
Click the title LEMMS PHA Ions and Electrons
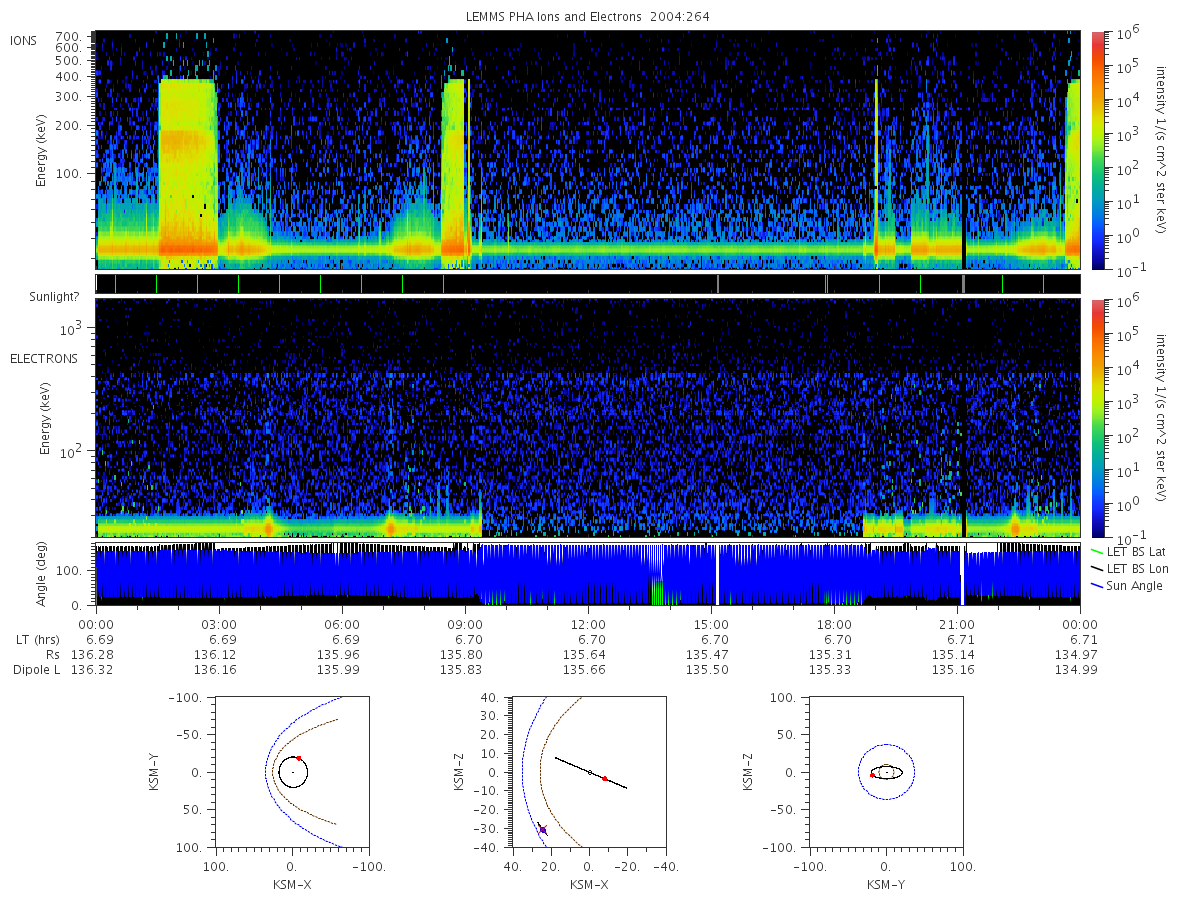coord(552,17)
